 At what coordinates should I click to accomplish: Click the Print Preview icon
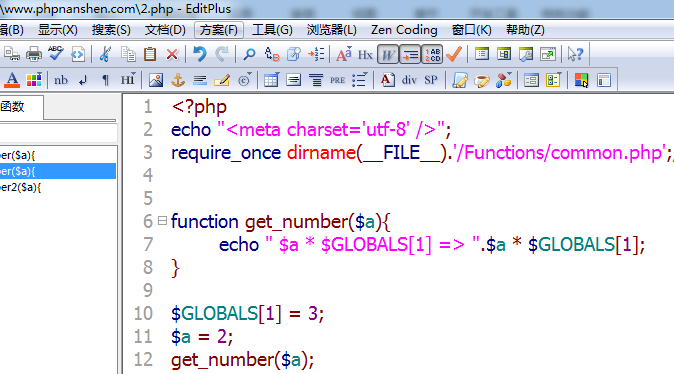12,54
